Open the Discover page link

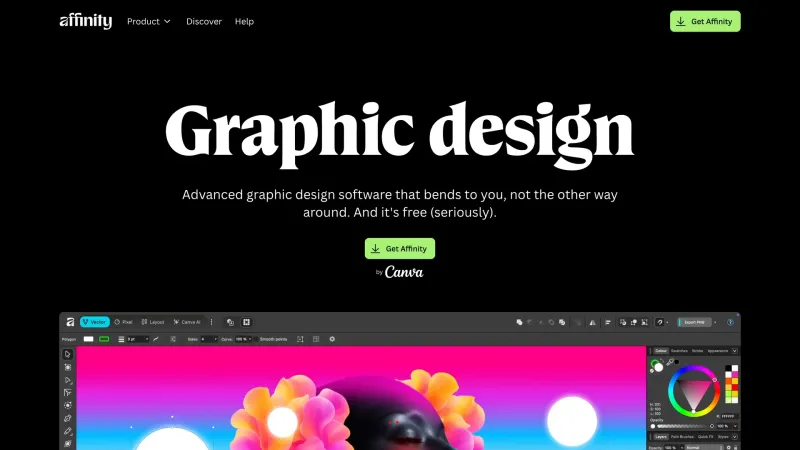tap(204, 21)
